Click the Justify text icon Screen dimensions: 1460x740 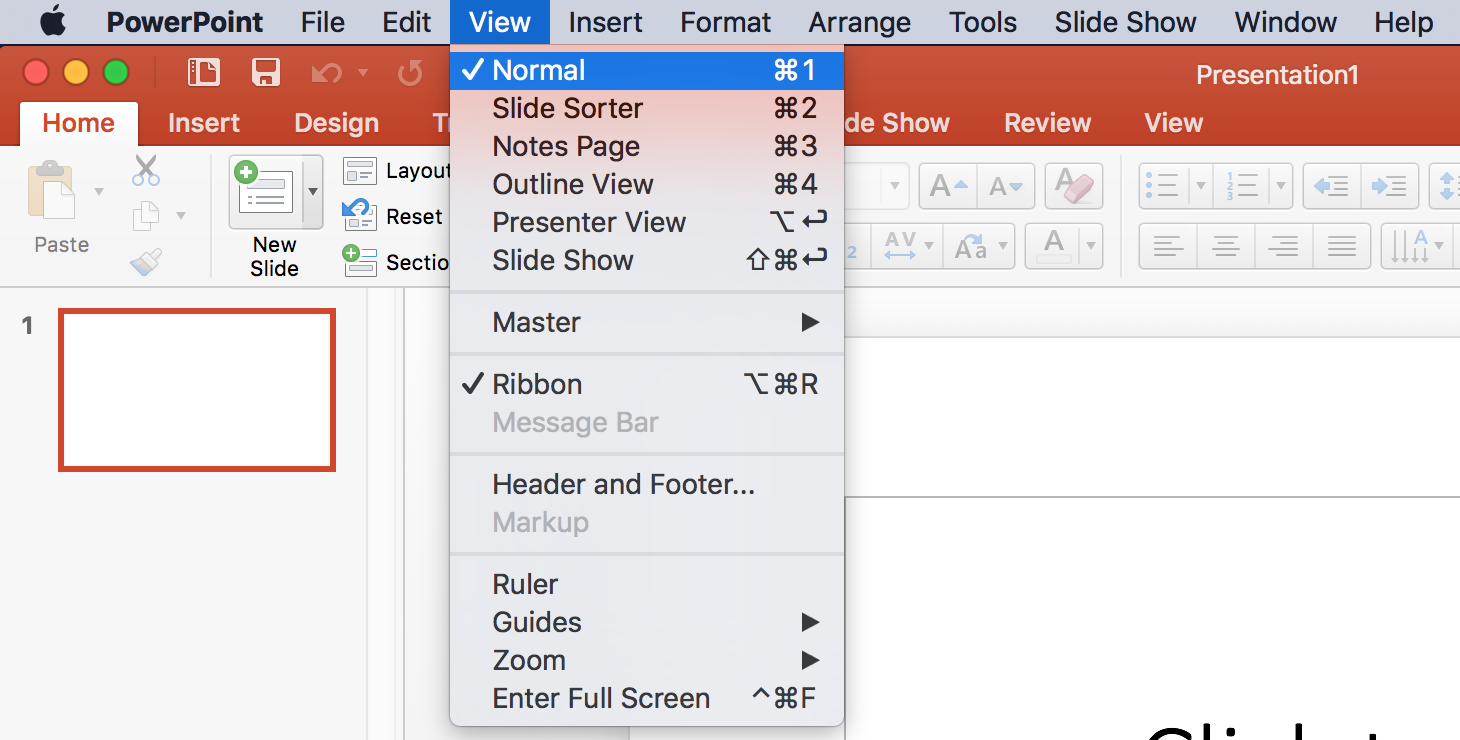pos(1342,246)
